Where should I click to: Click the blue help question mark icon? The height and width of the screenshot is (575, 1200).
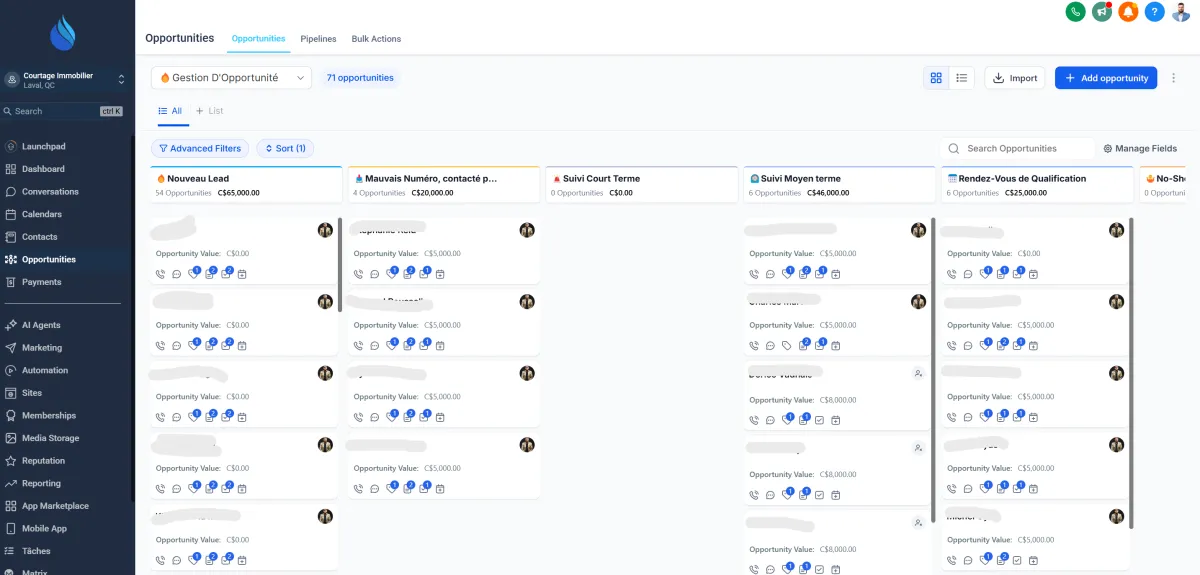[x=1154, y=12]
